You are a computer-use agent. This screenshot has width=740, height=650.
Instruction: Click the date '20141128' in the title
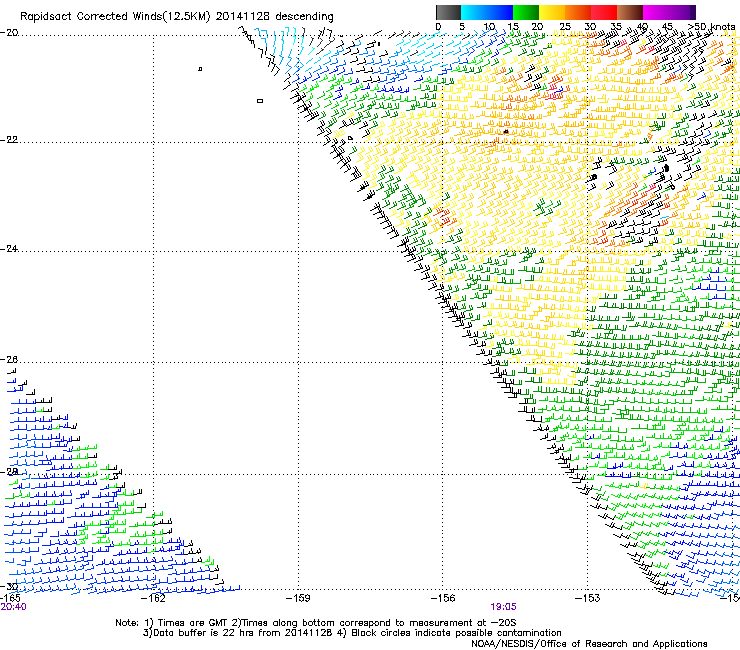[x=243, y=17]
